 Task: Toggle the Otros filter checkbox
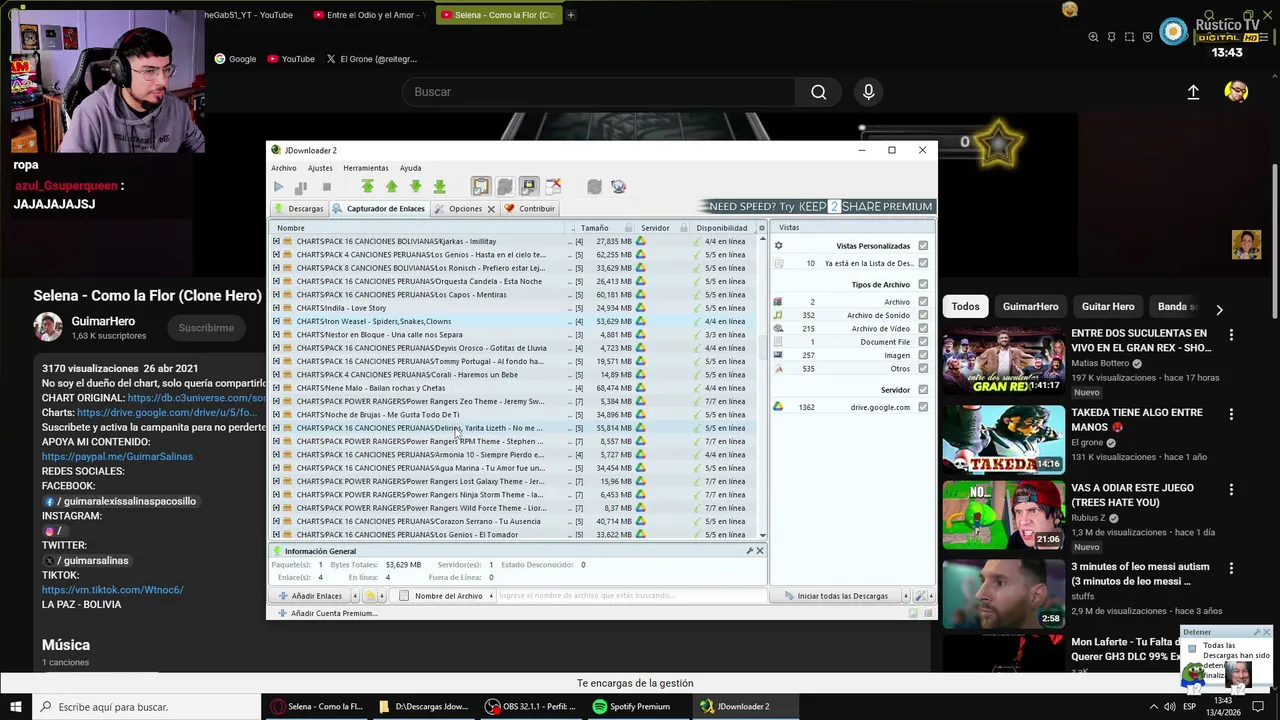[923, 368]
